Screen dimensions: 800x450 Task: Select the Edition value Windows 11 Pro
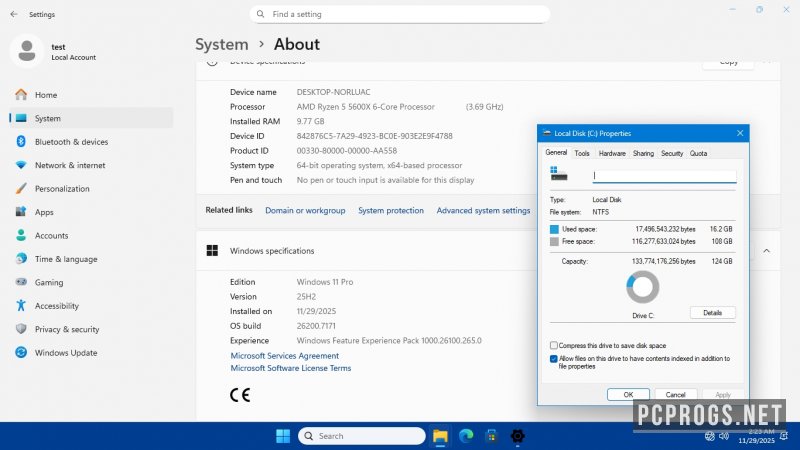point(325,282)
